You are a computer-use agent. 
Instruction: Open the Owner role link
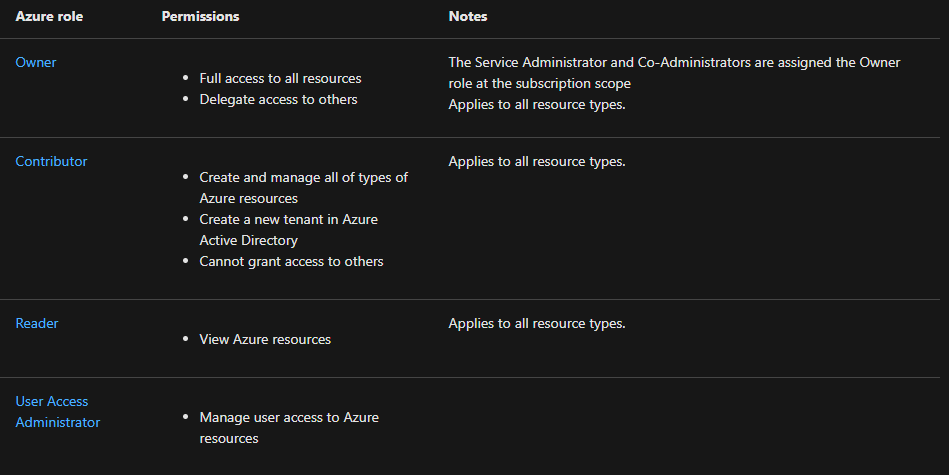[x=36, y=62]
